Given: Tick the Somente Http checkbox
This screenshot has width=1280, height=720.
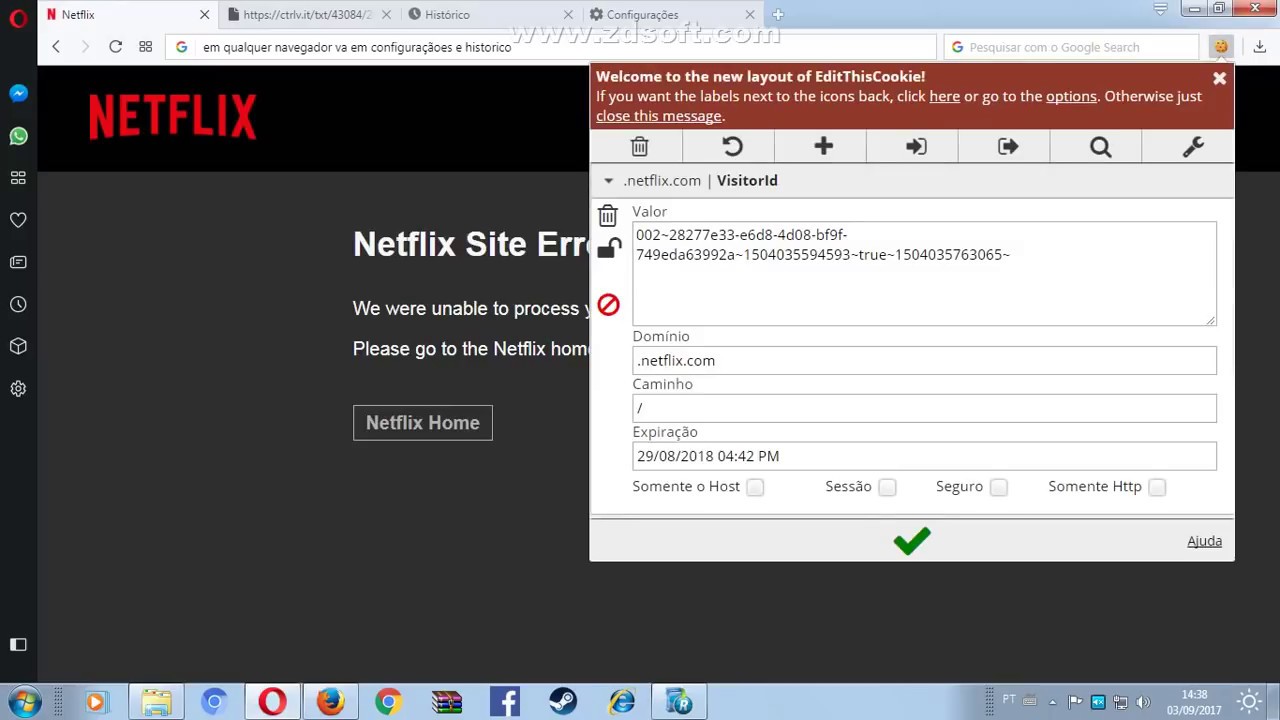Looking at the screenshot, I should tap(1157, 487).
